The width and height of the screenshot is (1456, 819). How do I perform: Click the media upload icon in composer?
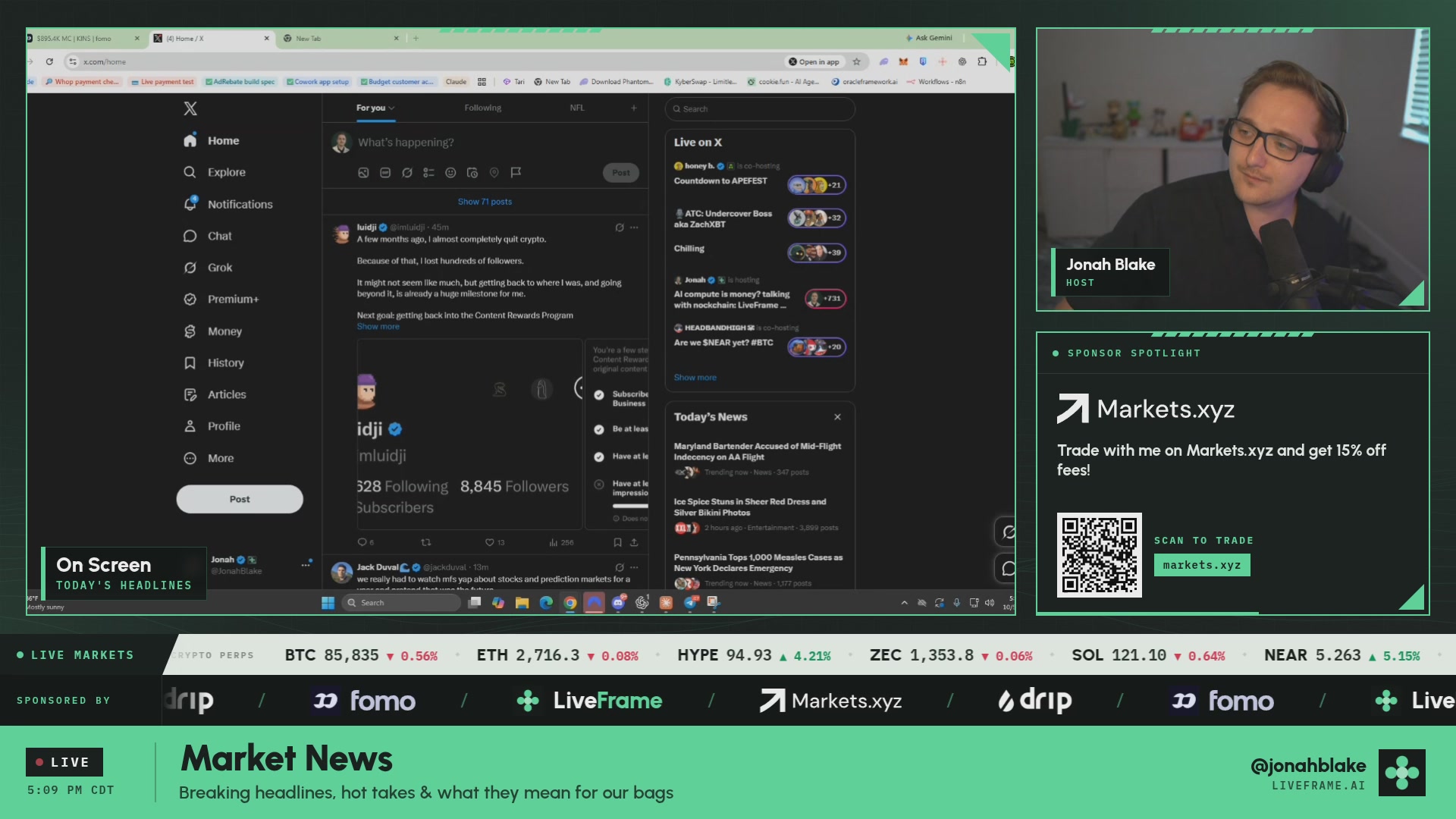pos(363,172)
